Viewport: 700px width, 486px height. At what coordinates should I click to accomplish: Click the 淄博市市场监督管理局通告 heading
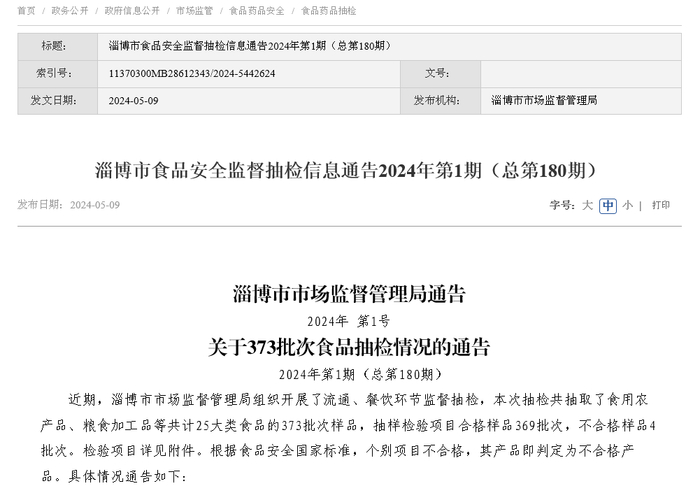coord(349,294)
